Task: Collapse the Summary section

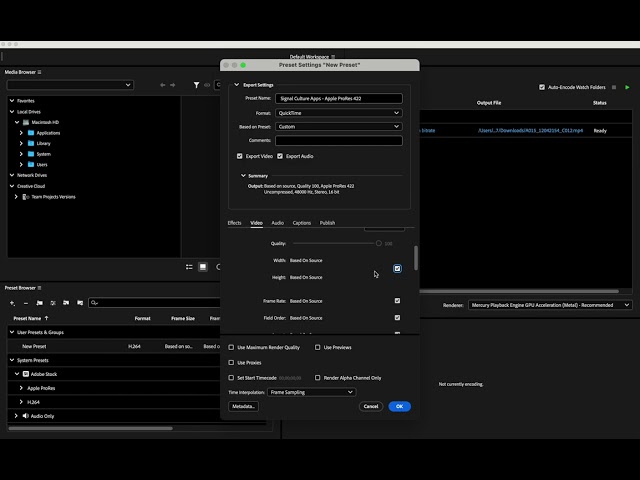Action: pos(243,176)
